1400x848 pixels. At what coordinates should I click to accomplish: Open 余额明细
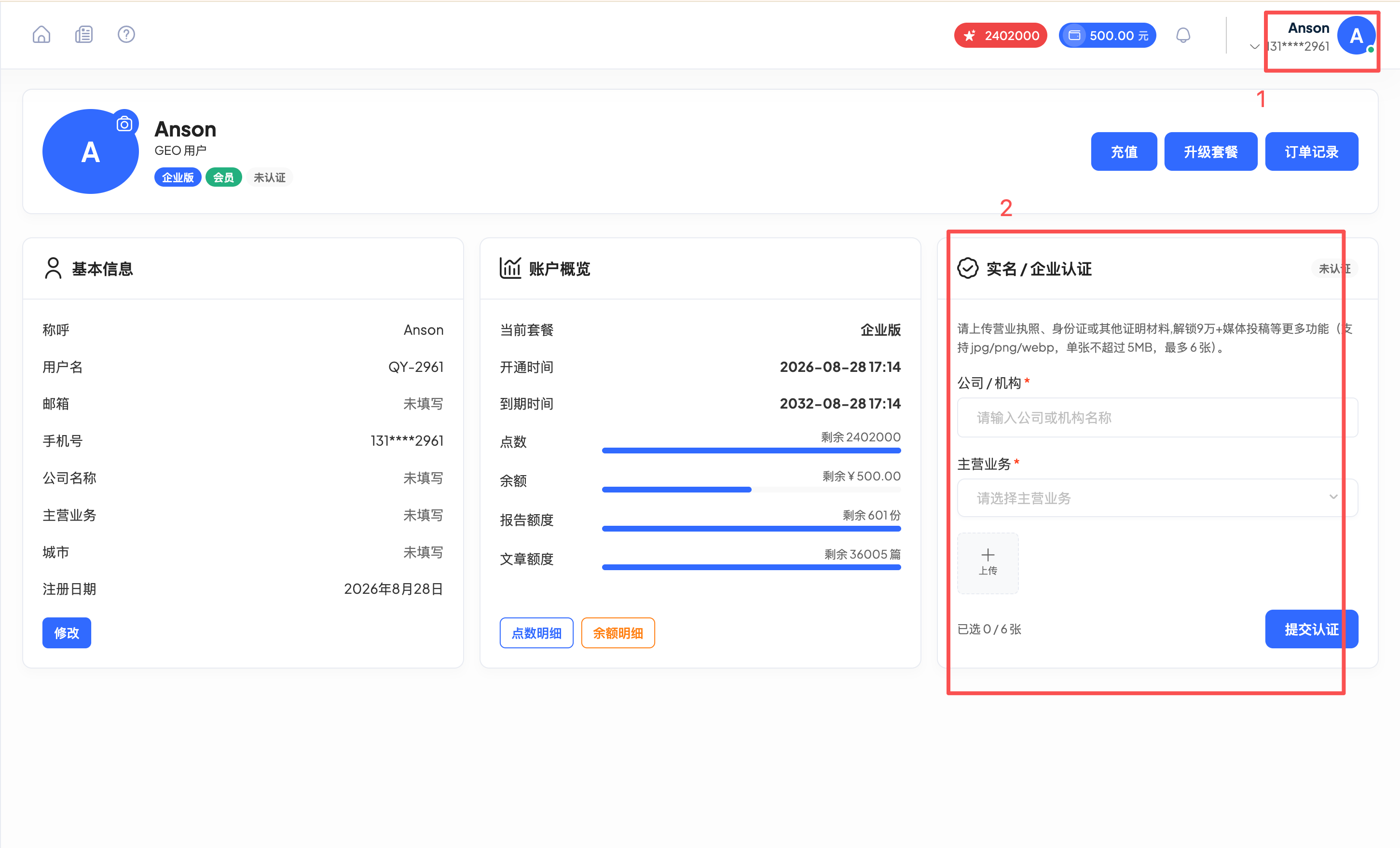click(x=618, y=633)
